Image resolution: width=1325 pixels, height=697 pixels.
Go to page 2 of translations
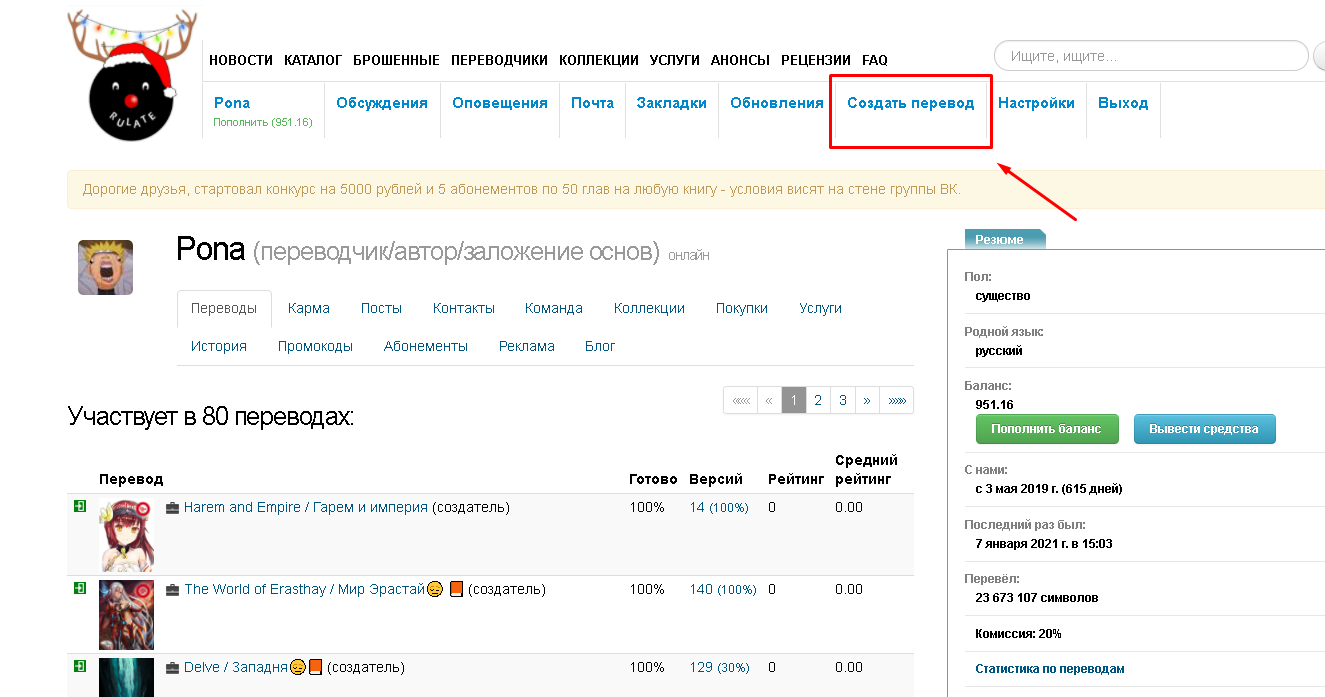click(x=818, y=400)
